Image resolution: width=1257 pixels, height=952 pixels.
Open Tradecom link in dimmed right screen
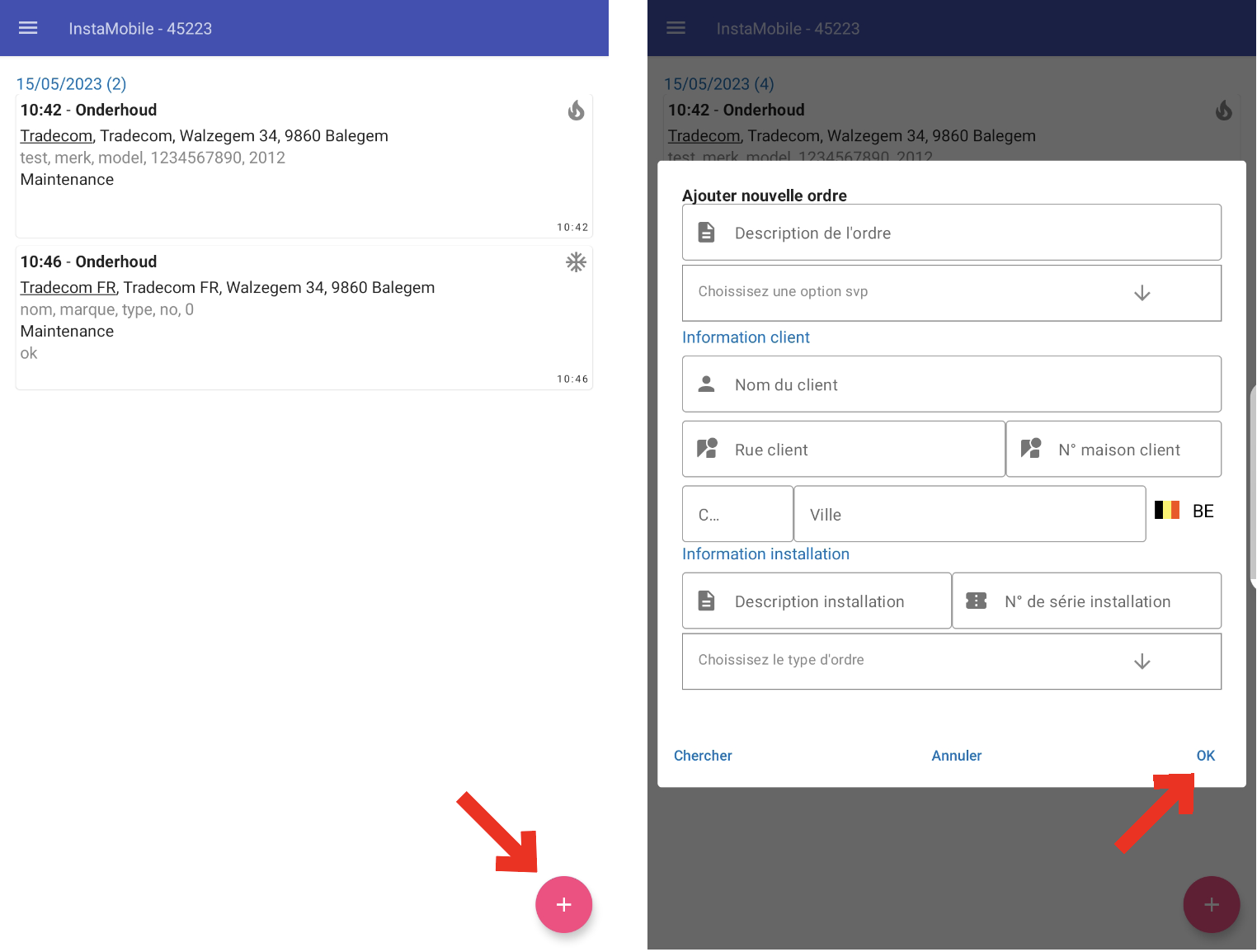point(704,136)
